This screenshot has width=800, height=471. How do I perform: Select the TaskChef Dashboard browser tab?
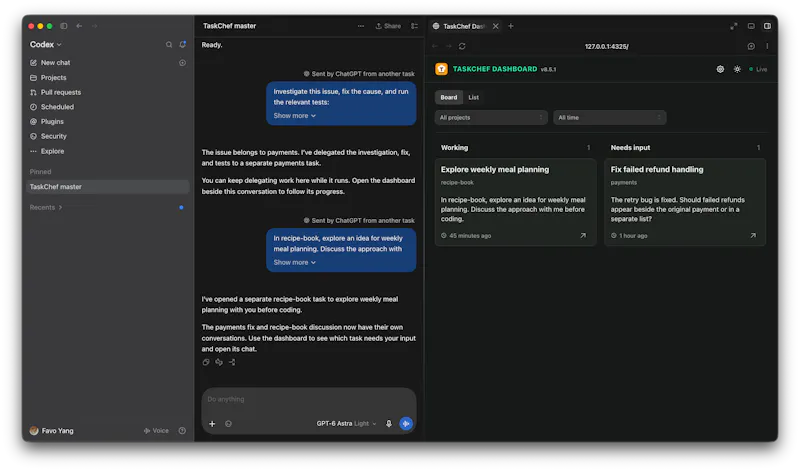pyautogui.click(x=465, y=26)
